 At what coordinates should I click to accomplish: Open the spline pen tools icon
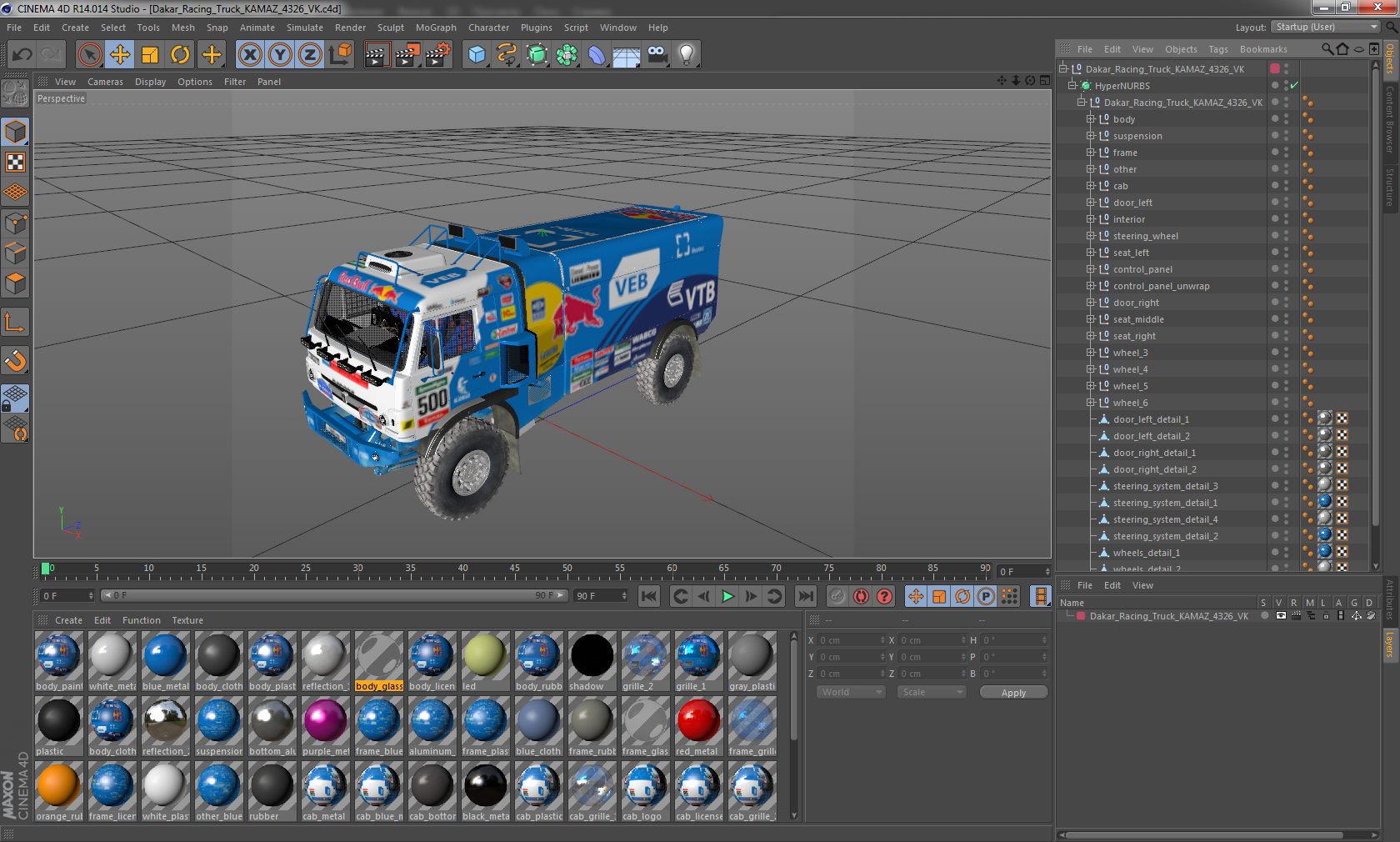[x=507, y=55]
